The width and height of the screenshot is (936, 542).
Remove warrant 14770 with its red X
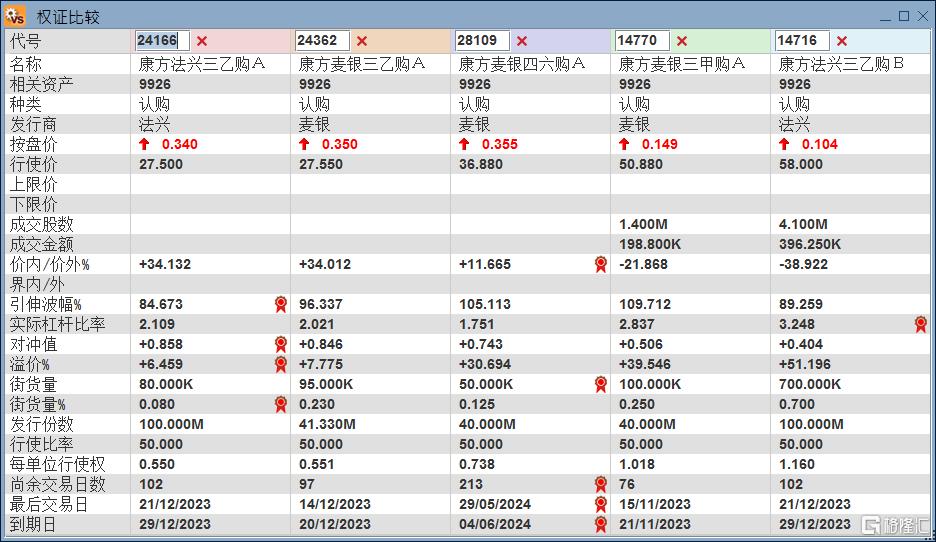(682, 41)
